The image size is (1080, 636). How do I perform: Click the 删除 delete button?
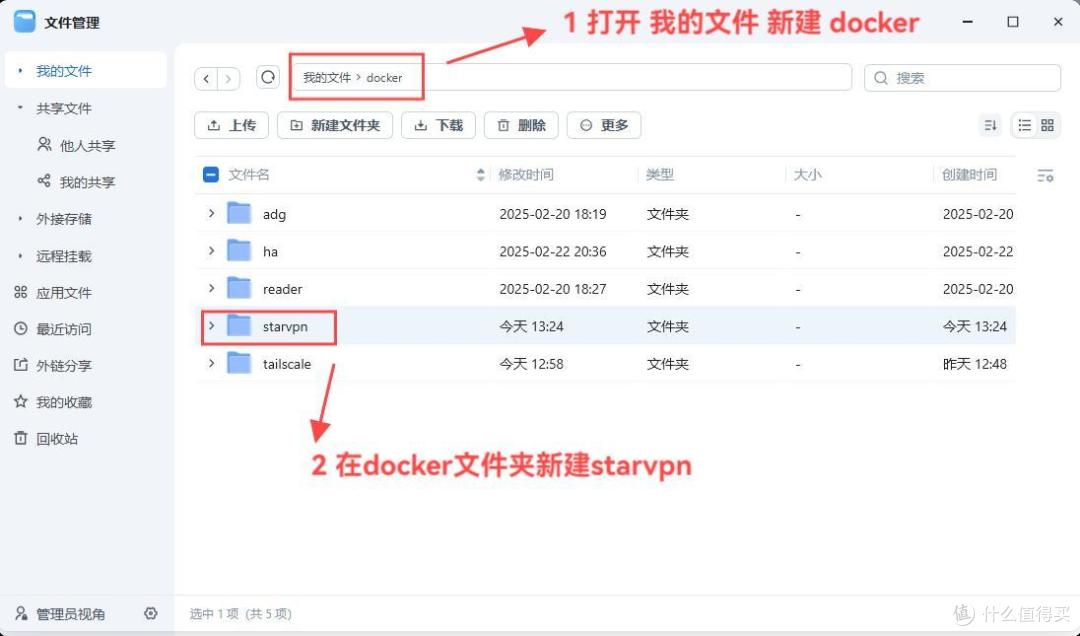(521, 125)
